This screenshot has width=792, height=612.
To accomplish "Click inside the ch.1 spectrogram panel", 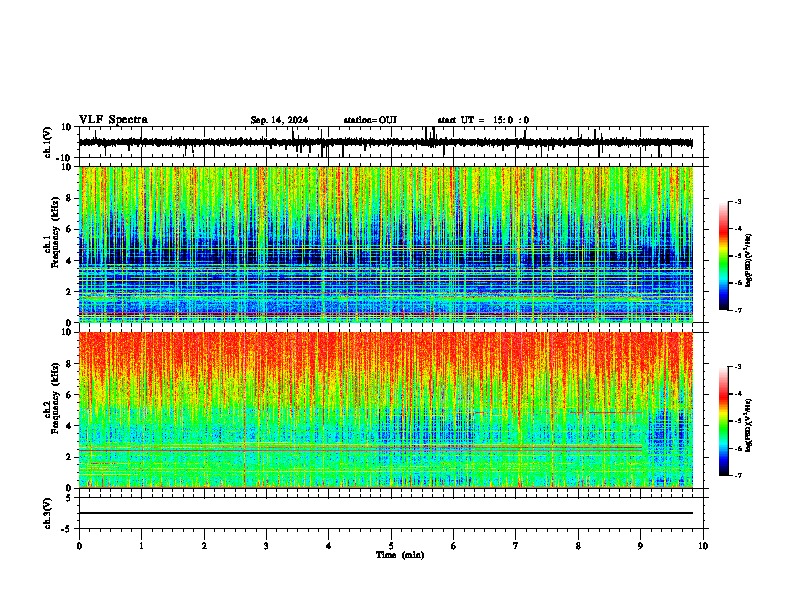I will pos(386,244).
